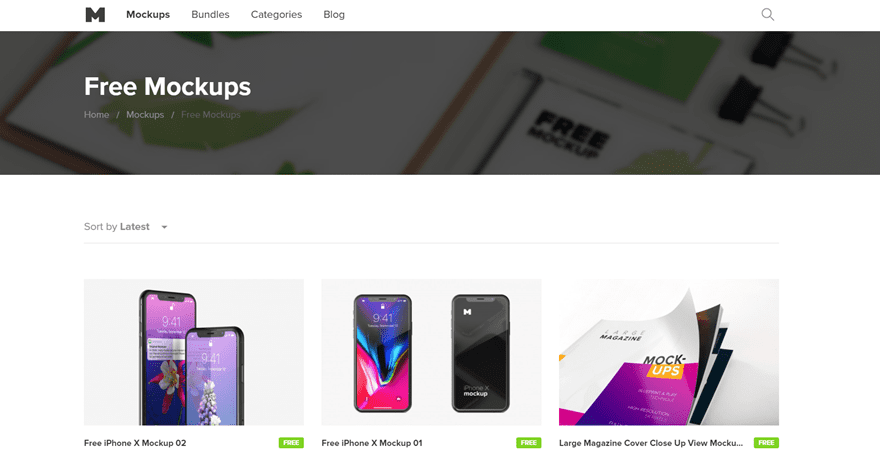
Task: Select the Large Magazine mockup thumbnail
Action: [669, 352]
